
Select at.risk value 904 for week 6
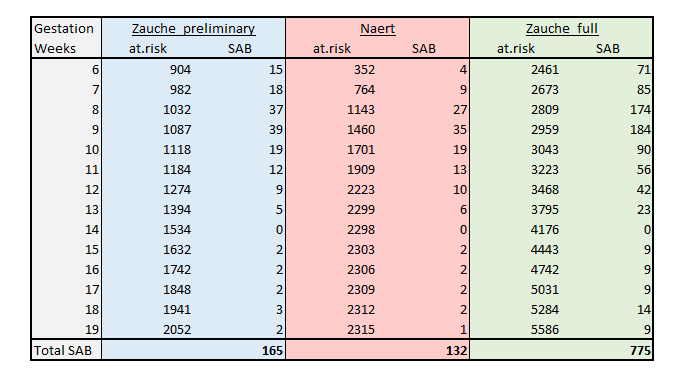[180, 70]
